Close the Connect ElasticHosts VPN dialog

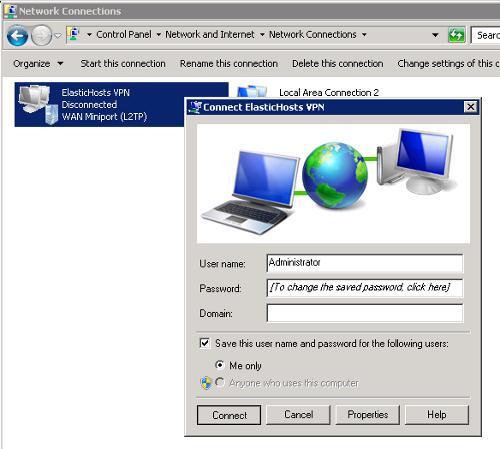(x=470, y=107)
